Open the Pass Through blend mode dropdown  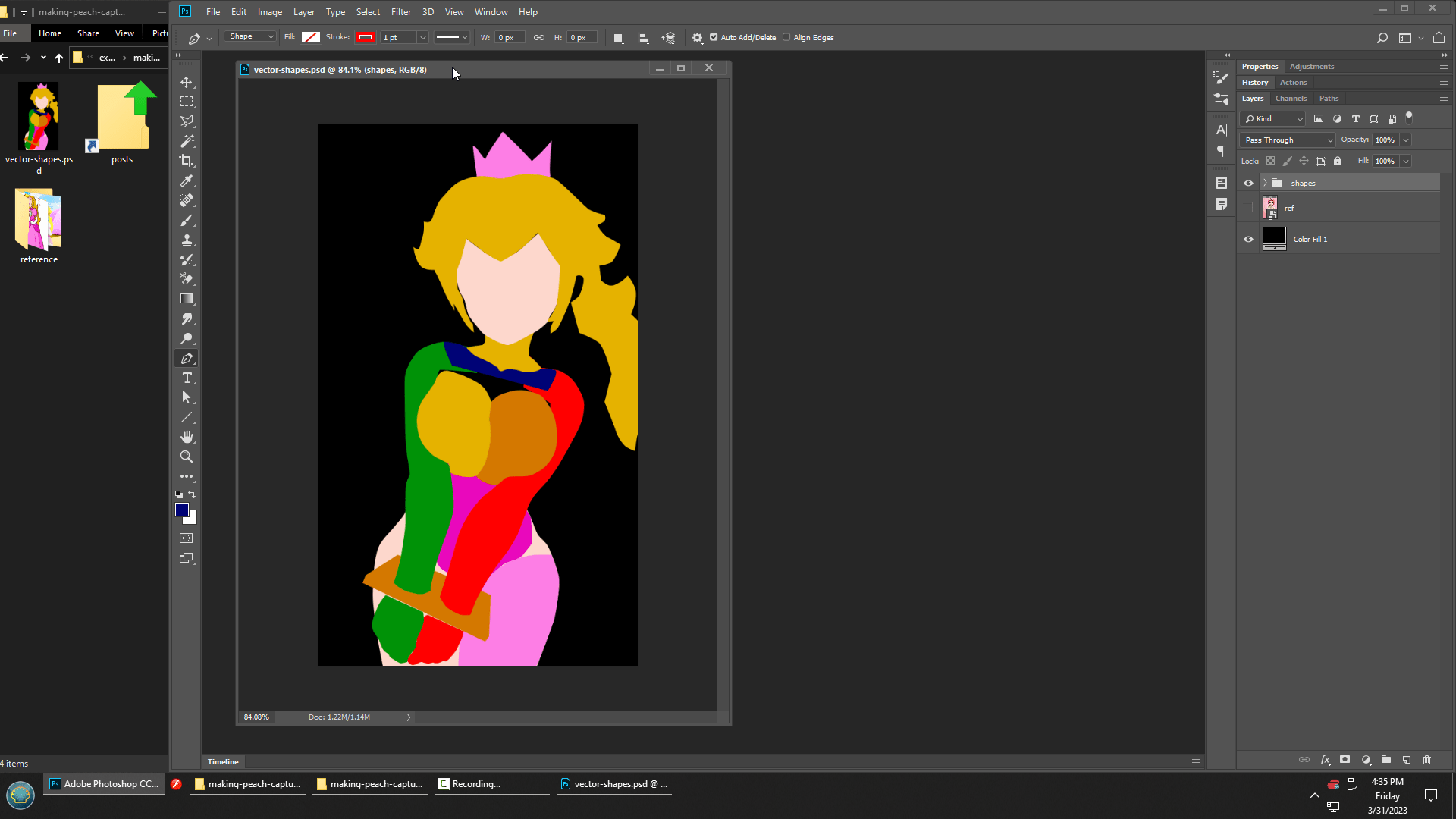(1287, 140)
